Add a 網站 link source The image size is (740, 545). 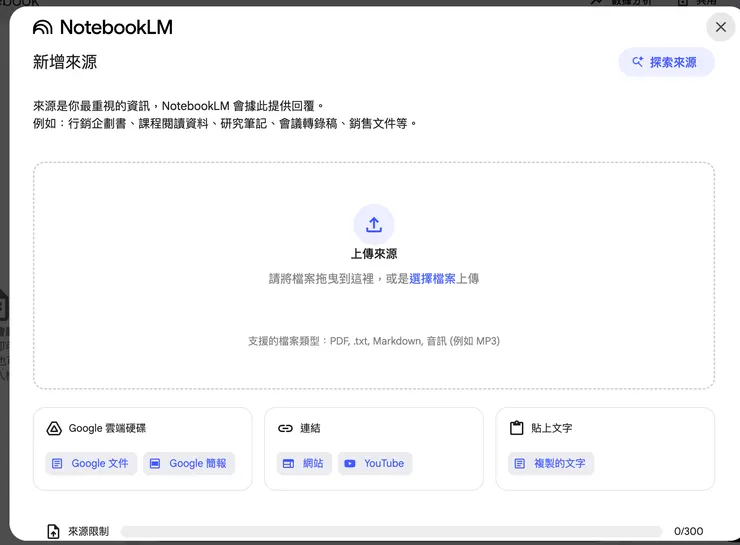(304, 463)
